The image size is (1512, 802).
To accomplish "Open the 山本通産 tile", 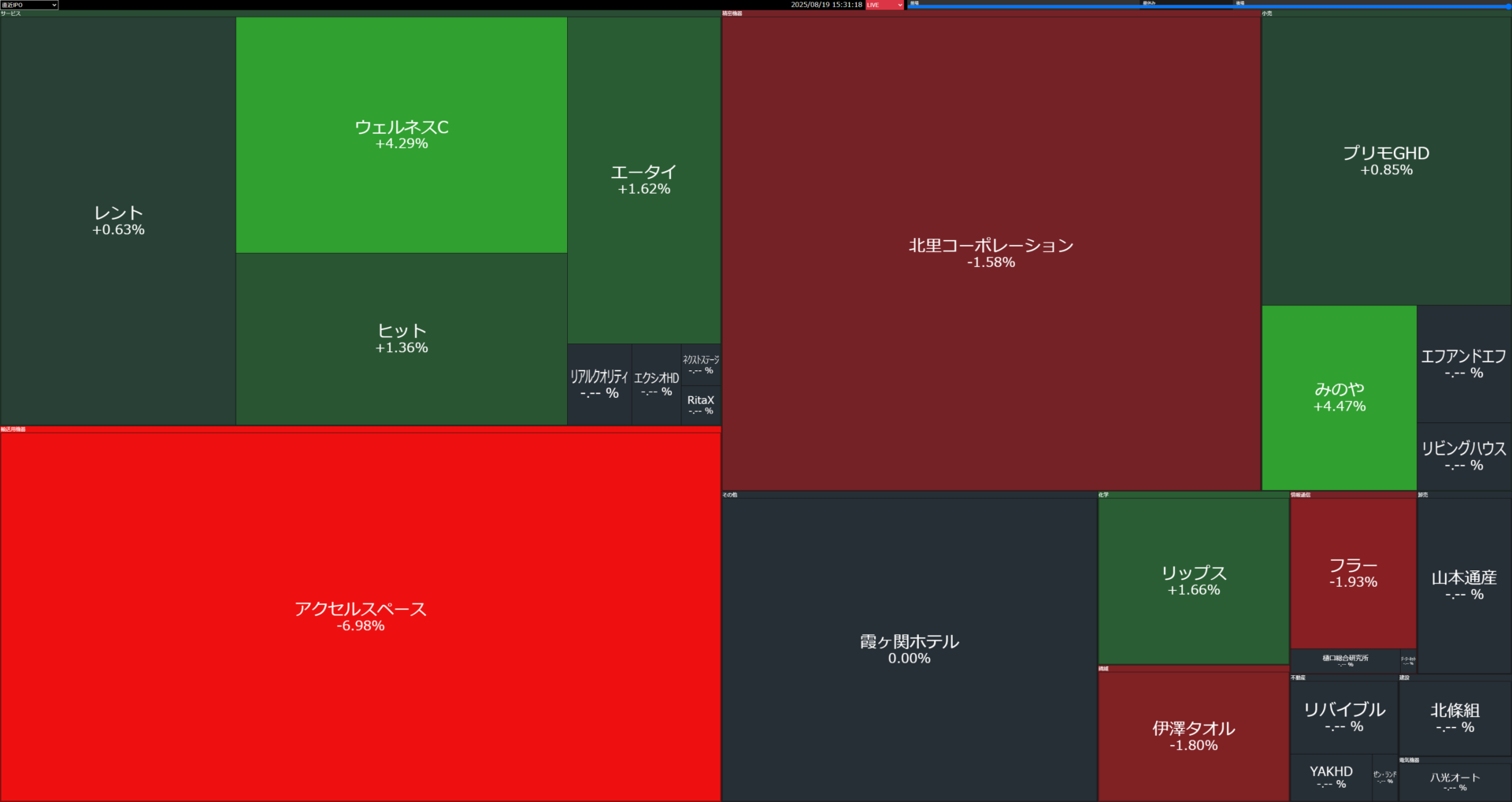I will click(x=1464, y=585).
